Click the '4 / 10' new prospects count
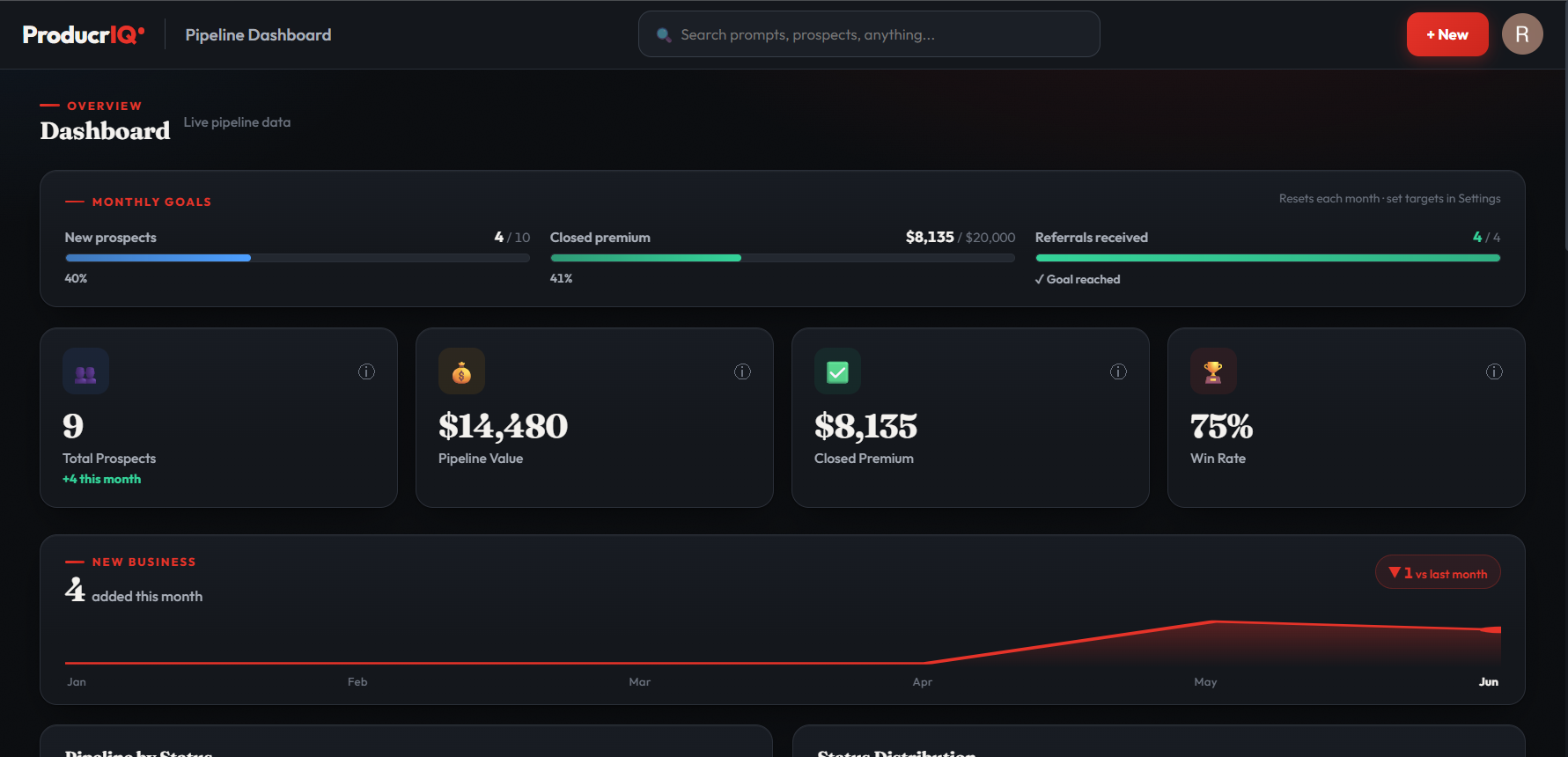This screenshot has width=1568, height=757. (x=512, y=238)
